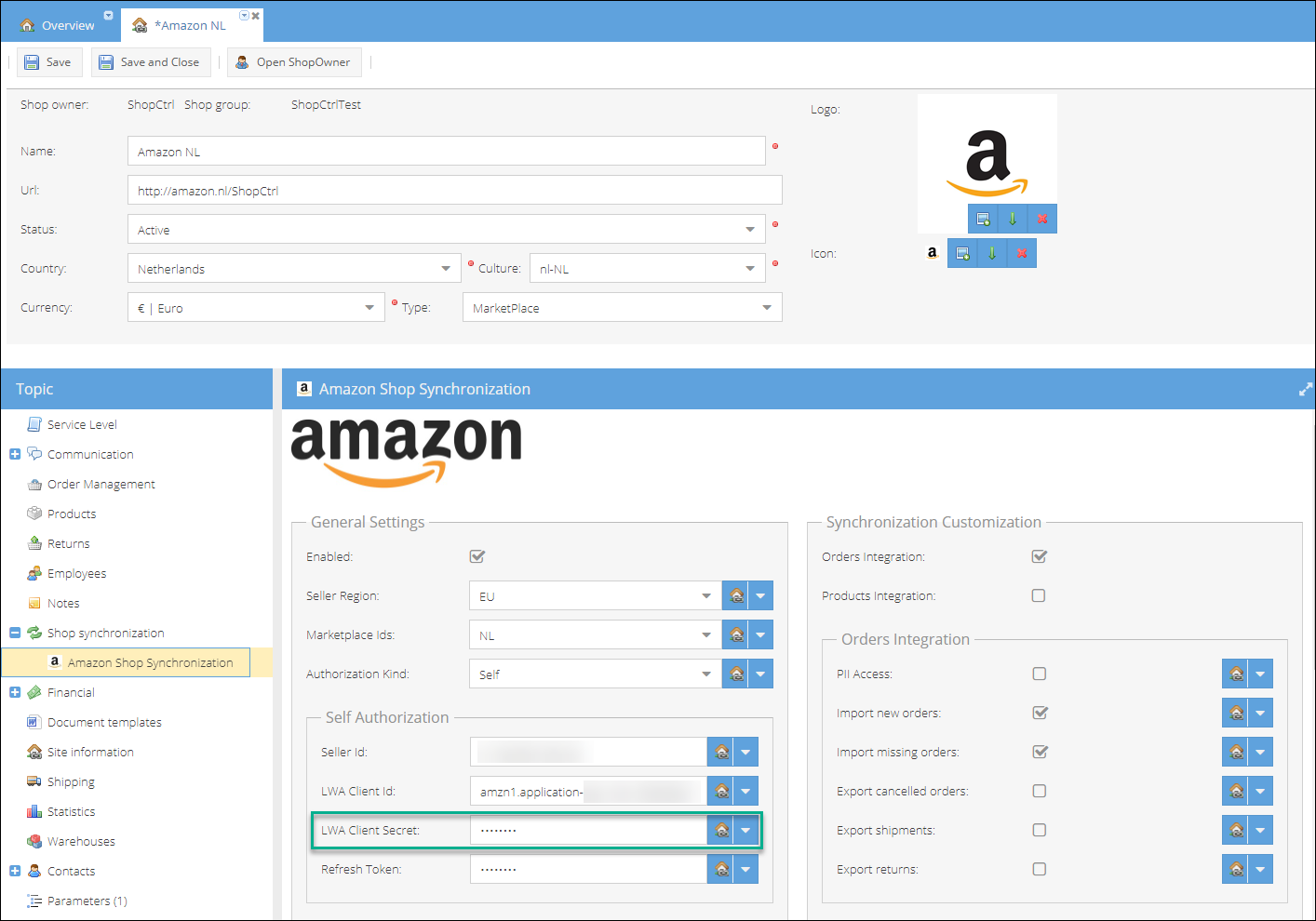
Task: Open the Currency dropdown
Action: (x=369, y=308)
